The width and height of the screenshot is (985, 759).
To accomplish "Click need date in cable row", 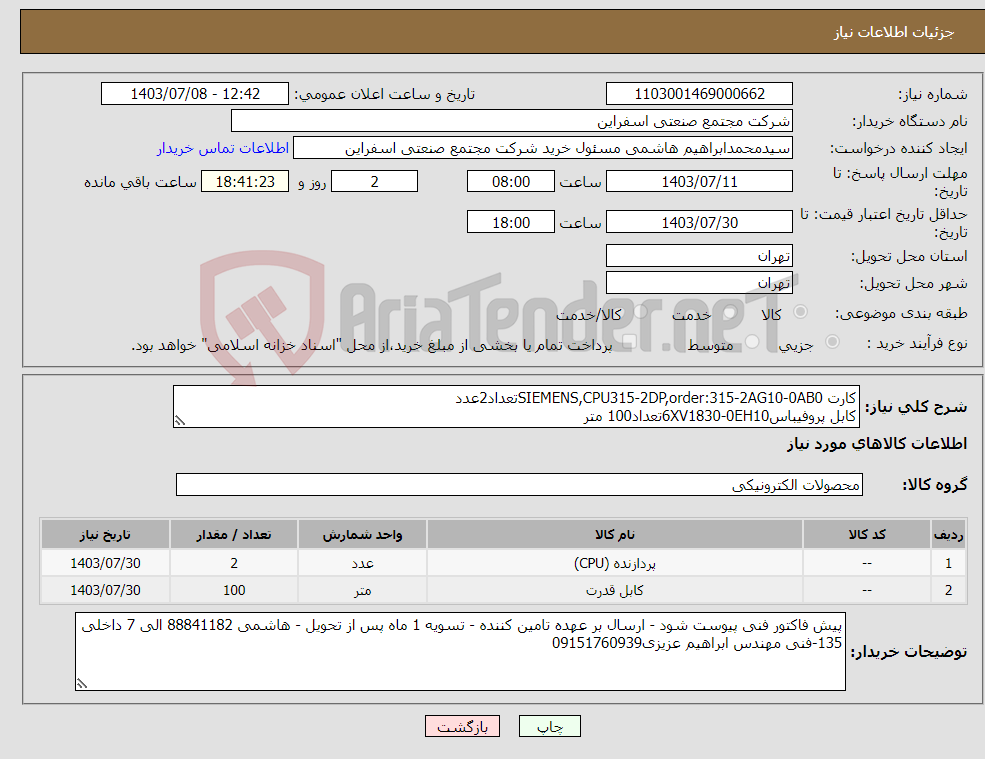I will coord(105,590).
